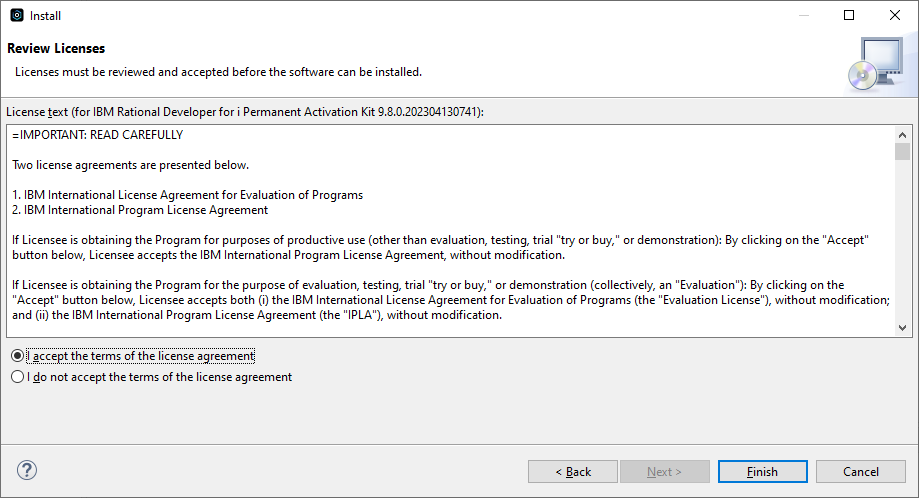Cancel the installation wizard
This screenshot has height=498, width=919.
[x=860, y=472]
